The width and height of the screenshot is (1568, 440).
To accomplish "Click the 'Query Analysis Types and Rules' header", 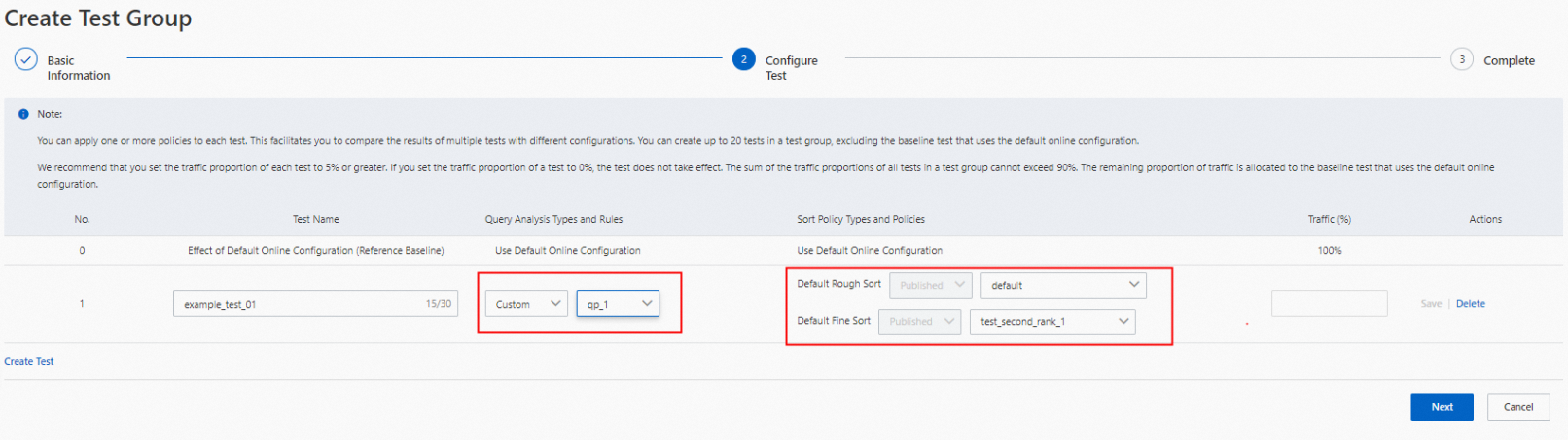I will click(x=553, y=219).
